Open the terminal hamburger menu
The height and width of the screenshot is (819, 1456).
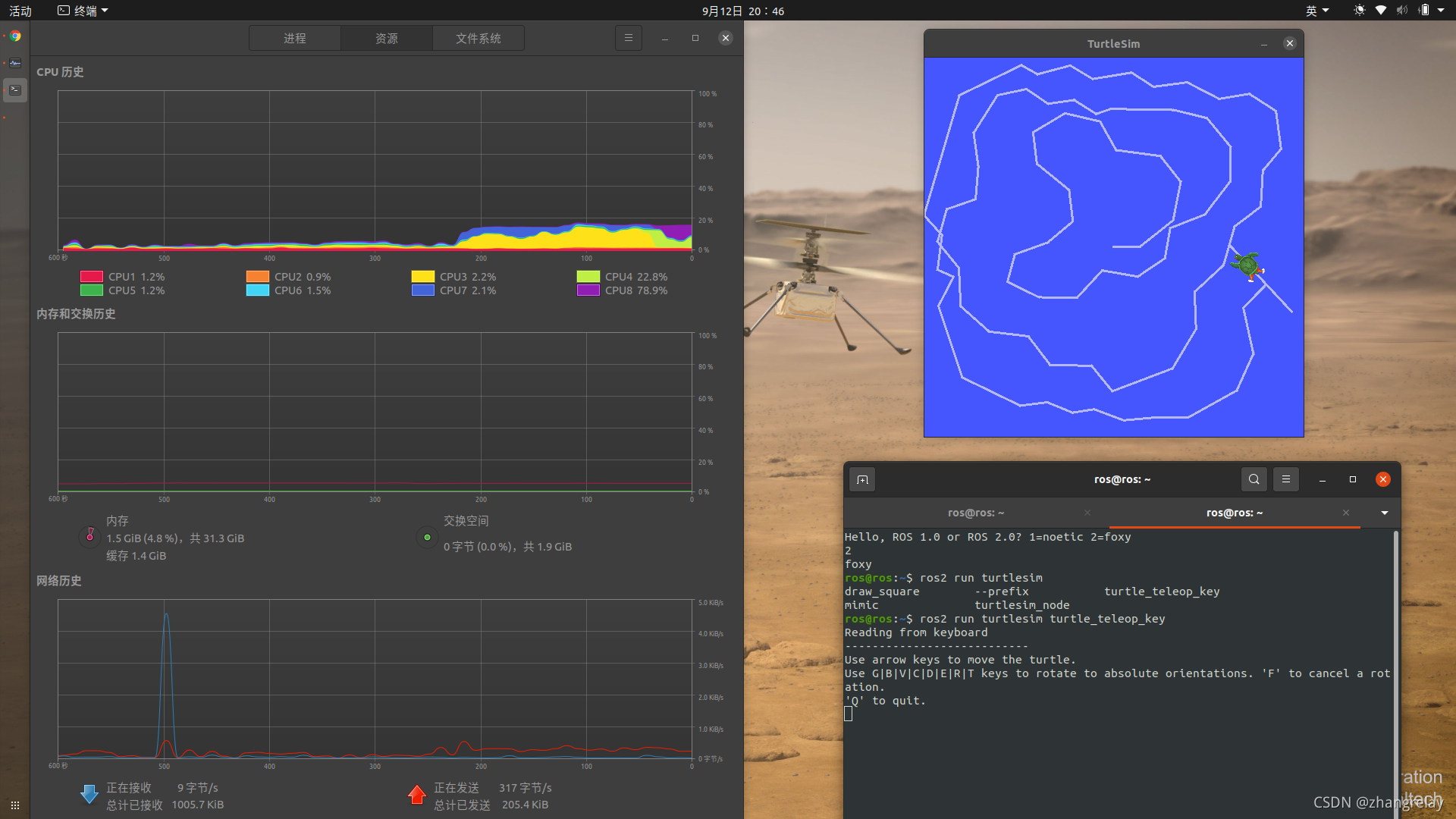[x=1285, y=479]
